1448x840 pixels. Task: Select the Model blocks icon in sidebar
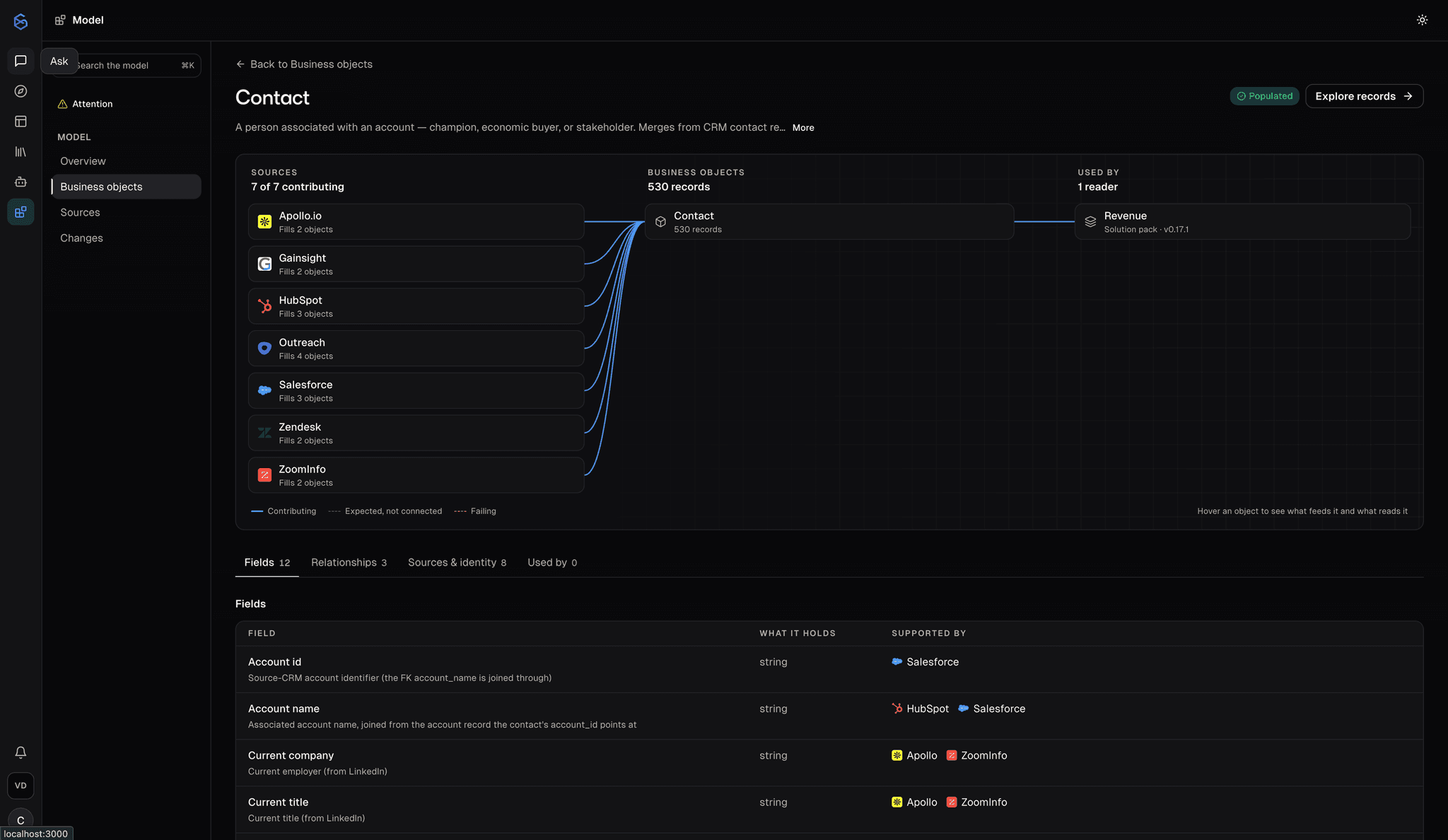point(21,212)
